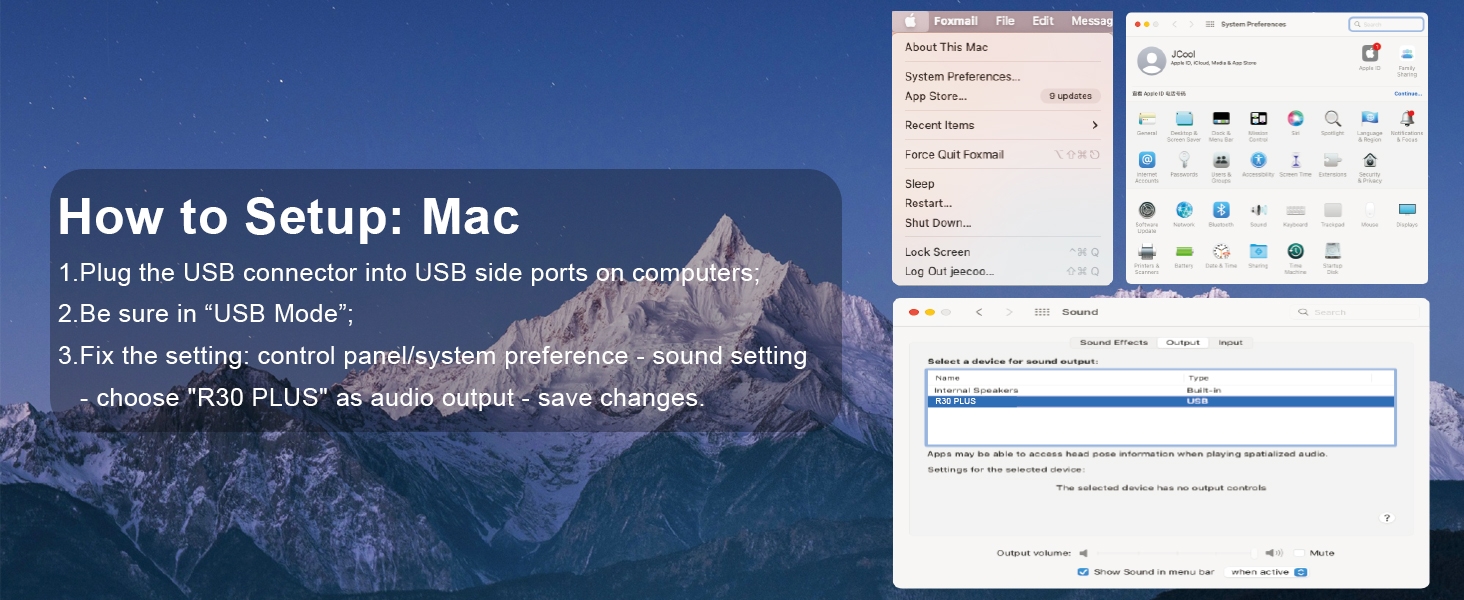Screen dimensions: 1464x600
Task: Enable the Mute checkbox
Action: click(x=1299, y=553)
